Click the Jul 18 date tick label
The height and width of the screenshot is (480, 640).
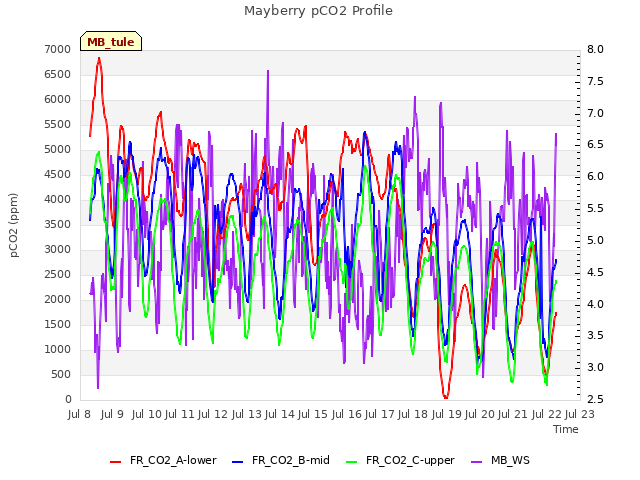tap(413, 414)
